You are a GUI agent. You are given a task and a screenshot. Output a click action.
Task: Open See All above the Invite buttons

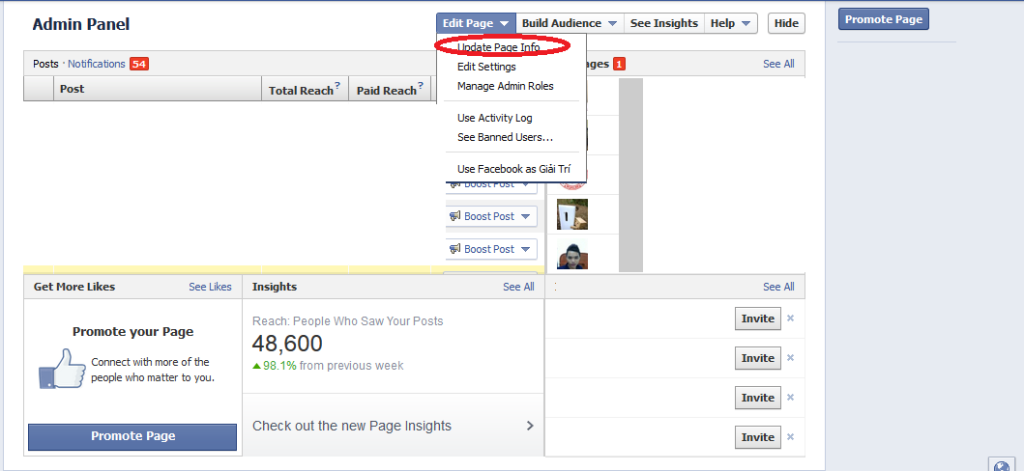(x=778, y=287)
